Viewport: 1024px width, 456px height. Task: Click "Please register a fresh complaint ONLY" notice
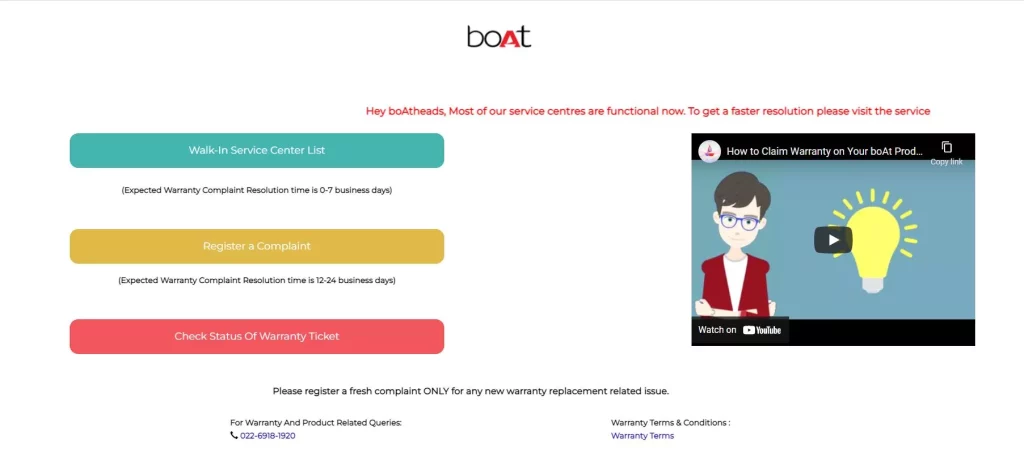471,391
